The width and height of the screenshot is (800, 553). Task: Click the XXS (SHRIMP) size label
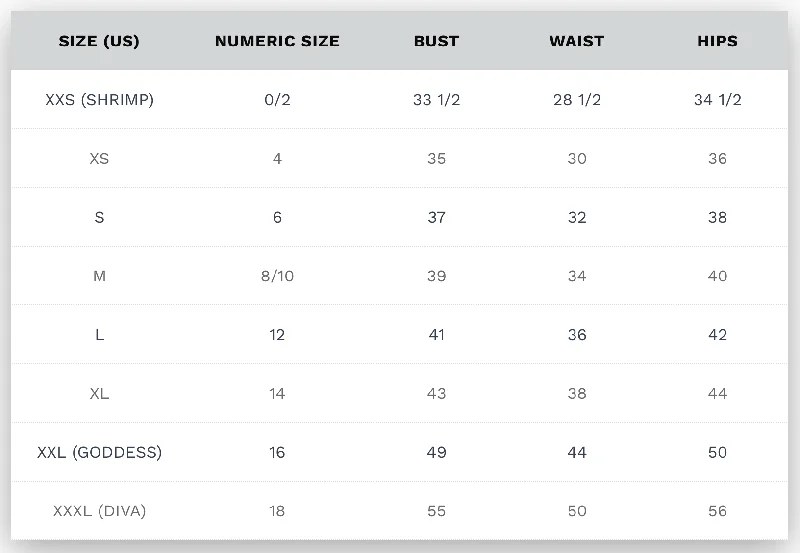99,99
